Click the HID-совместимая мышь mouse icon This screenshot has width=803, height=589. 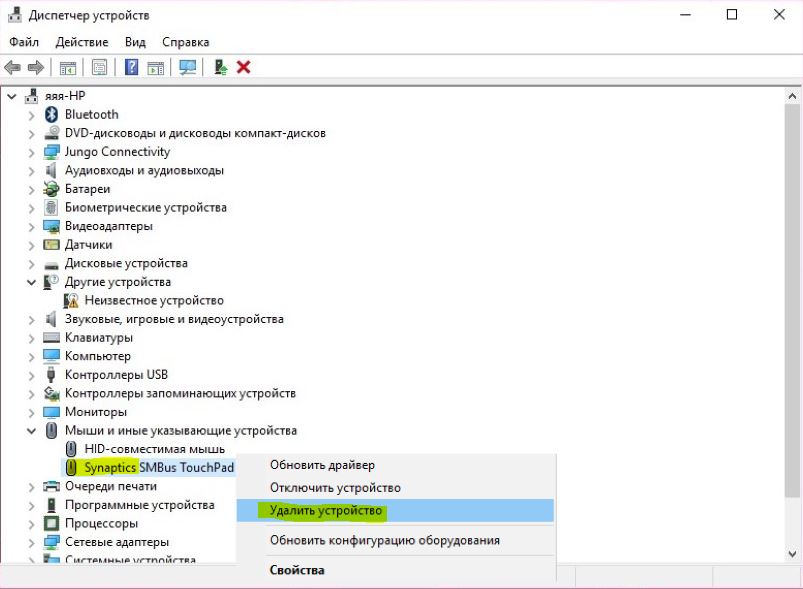point(71,449)
